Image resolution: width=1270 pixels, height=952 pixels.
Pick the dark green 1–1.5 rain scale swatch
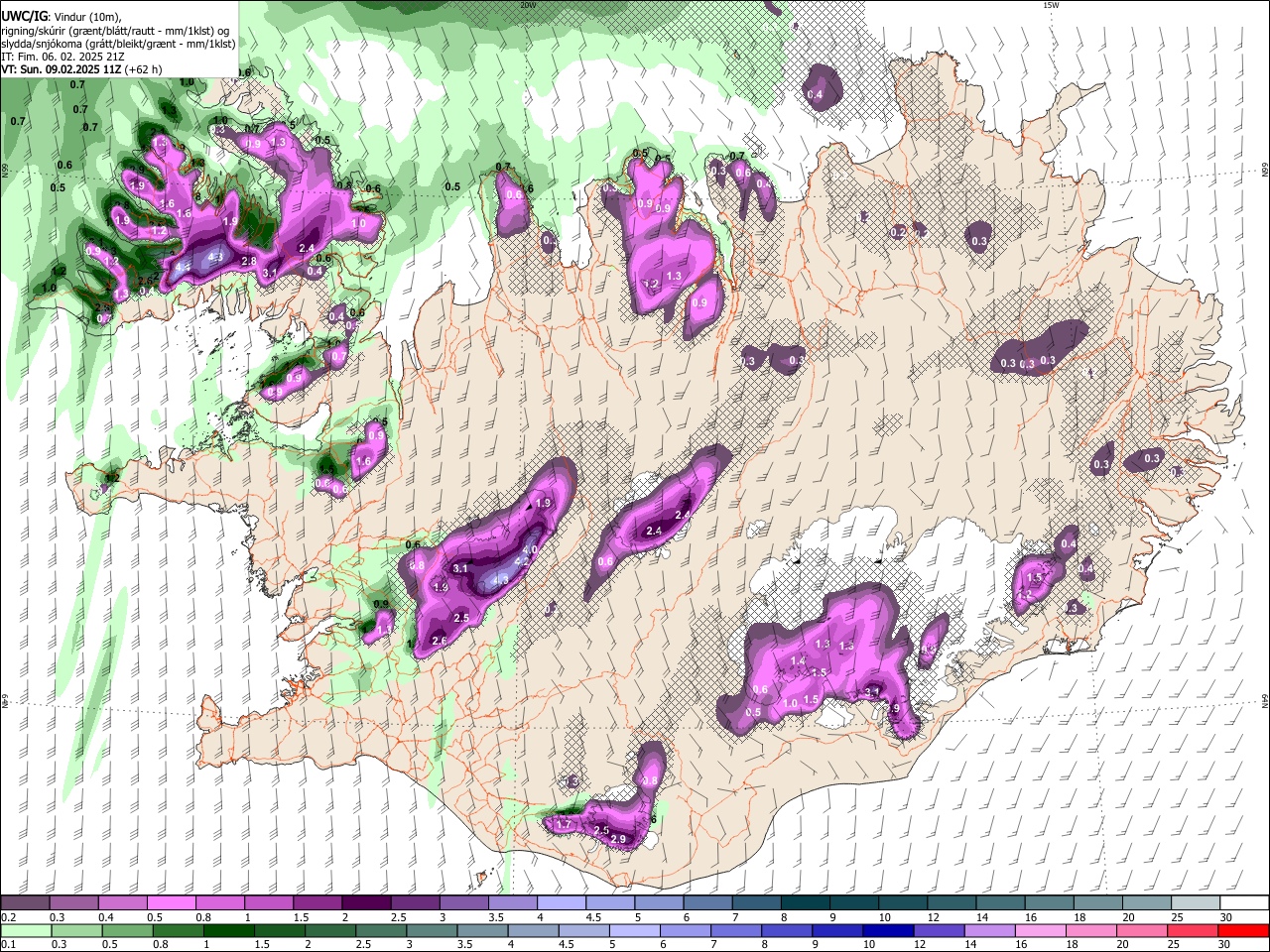pos(228,930)
